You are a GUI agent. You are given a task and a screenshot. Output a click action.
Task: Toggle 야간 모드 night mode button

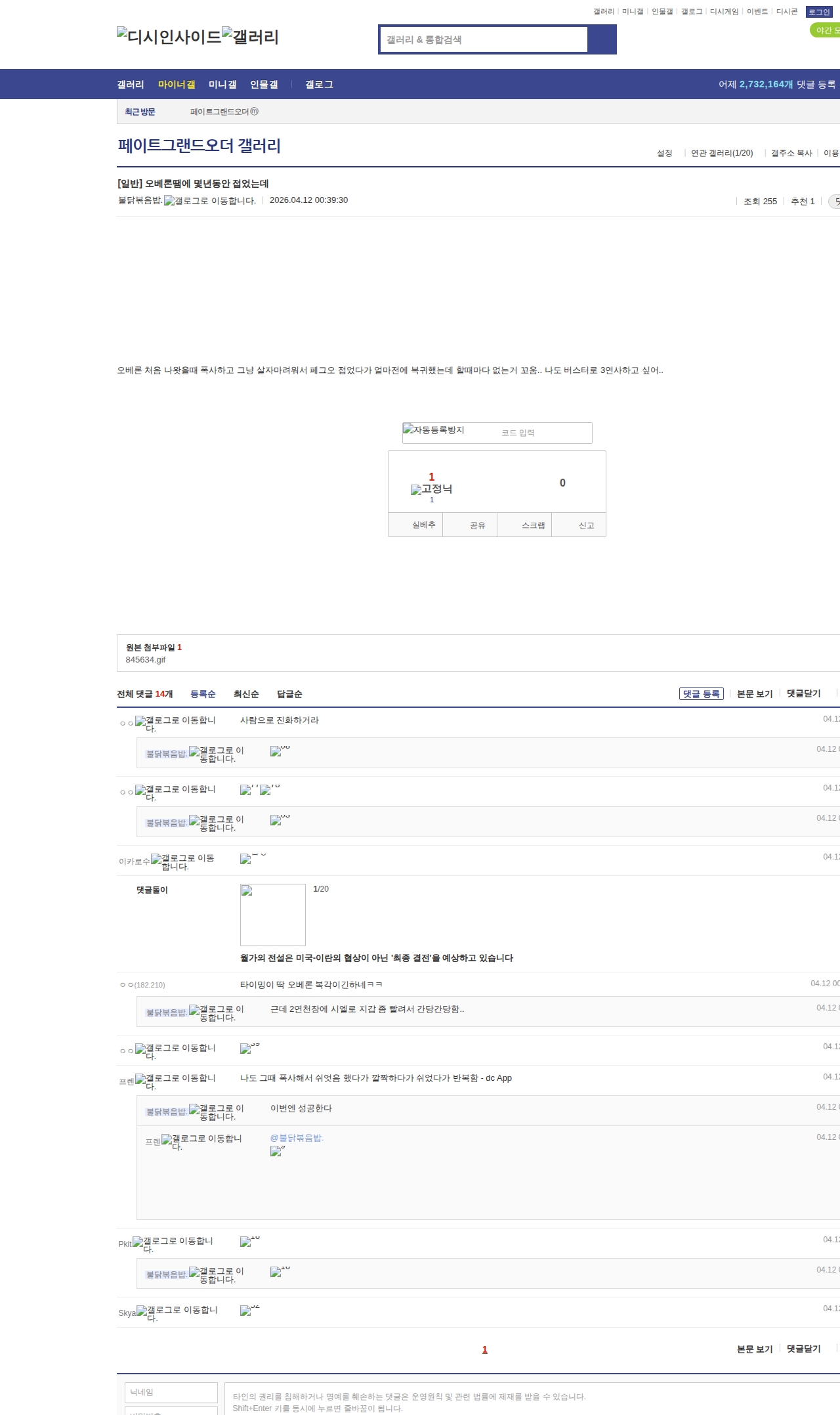826,30
